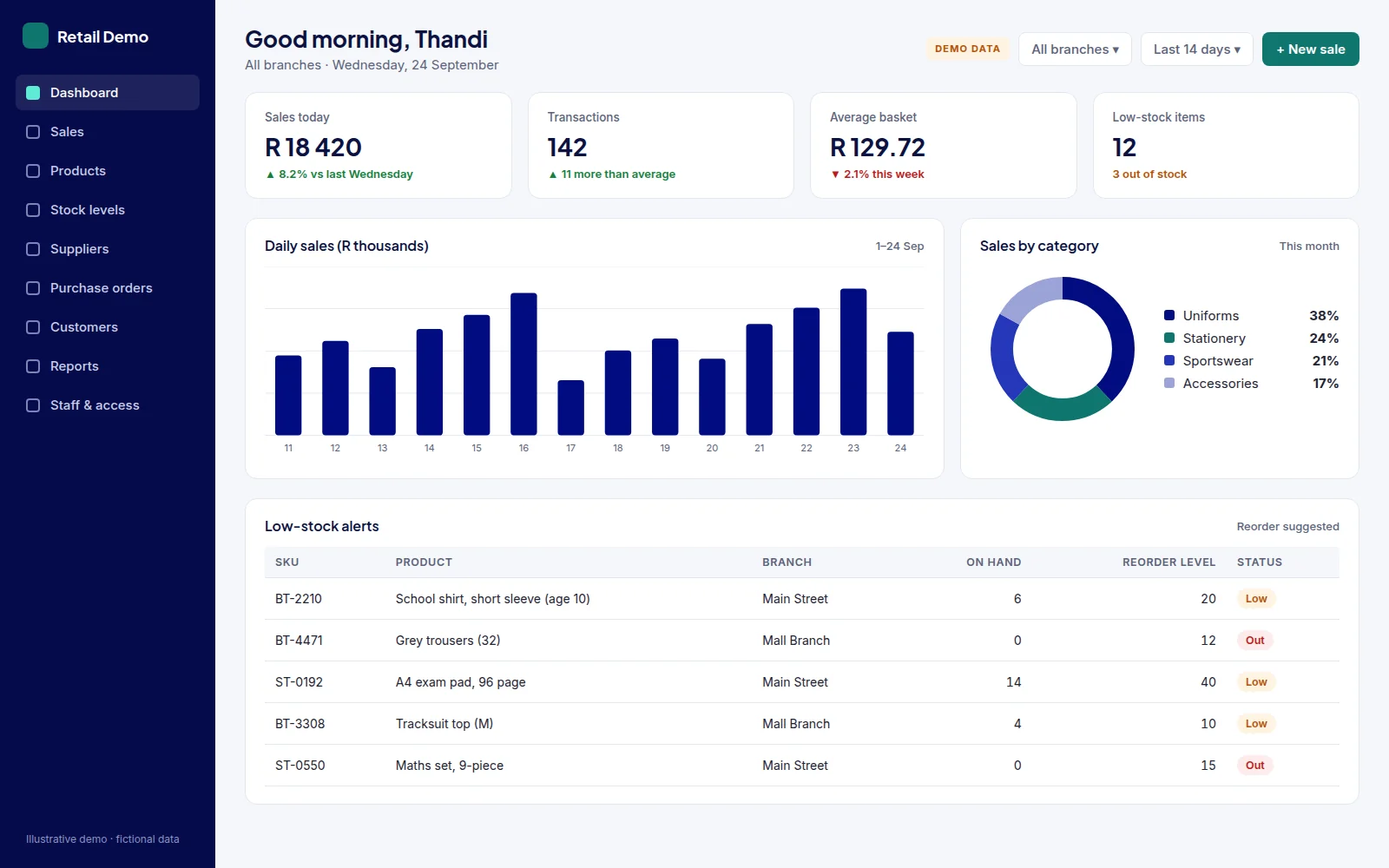
Task: Click the 'This month' label on category chart
Action: tap(1309, 247)
